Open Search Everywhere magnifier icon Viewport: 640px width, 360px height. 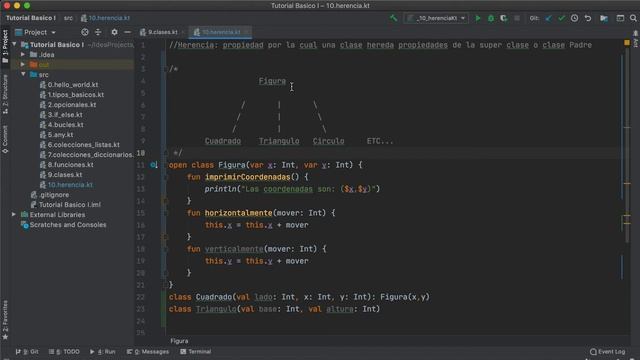pyautogui.click(x=633, y=18)
